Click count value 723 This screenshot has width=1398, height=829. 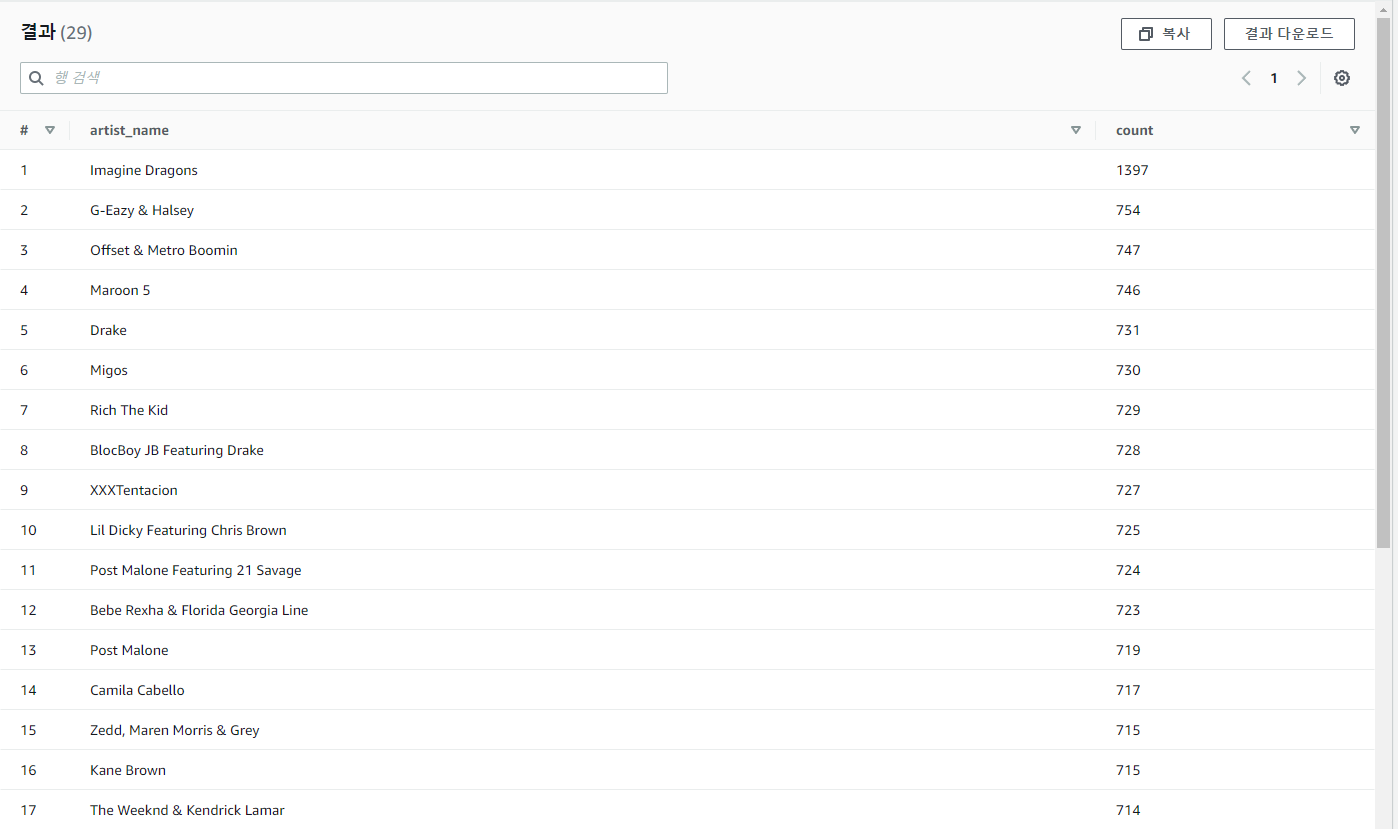(x=1128, y=610)
